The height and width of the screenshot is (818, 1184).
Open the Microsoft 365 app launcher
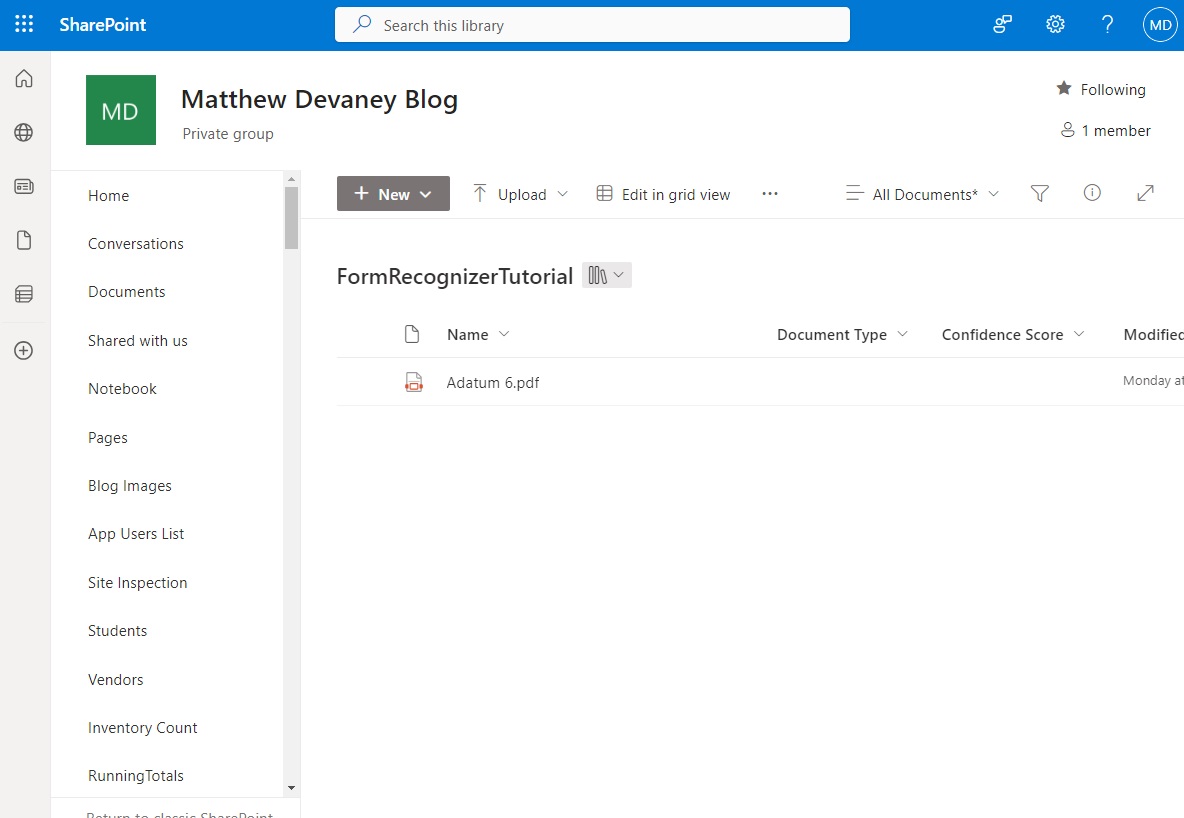click(x=24, y=24)
